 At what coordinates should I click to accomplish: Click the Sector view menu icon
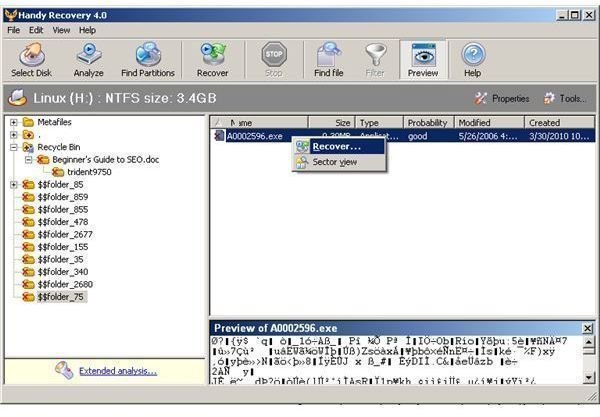click(302, 162)
